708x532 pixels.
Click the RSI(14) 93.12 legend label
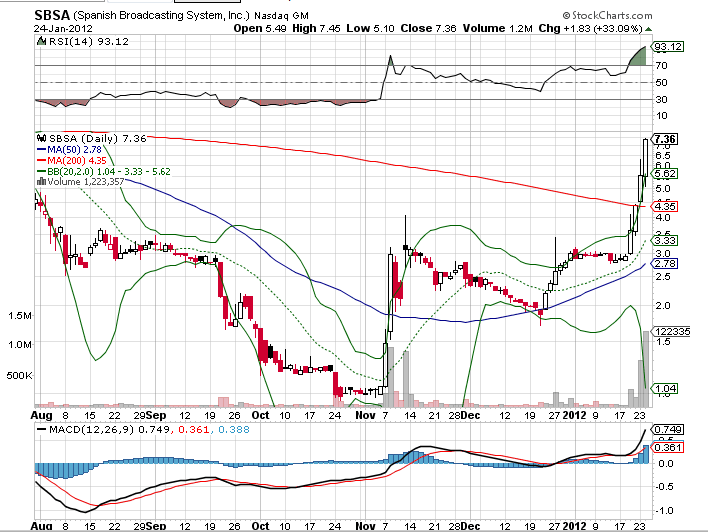tap(88, 42)
